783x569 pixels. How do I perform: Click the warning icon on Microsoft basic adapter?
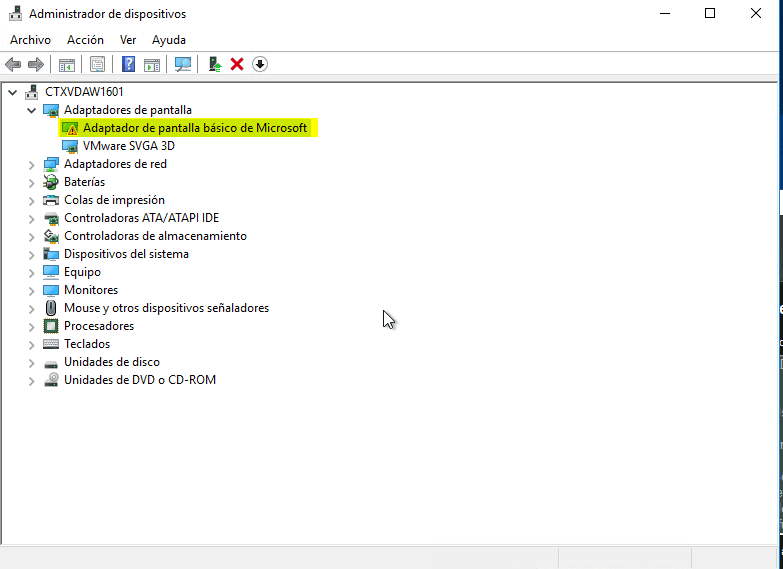click(70, 128)
